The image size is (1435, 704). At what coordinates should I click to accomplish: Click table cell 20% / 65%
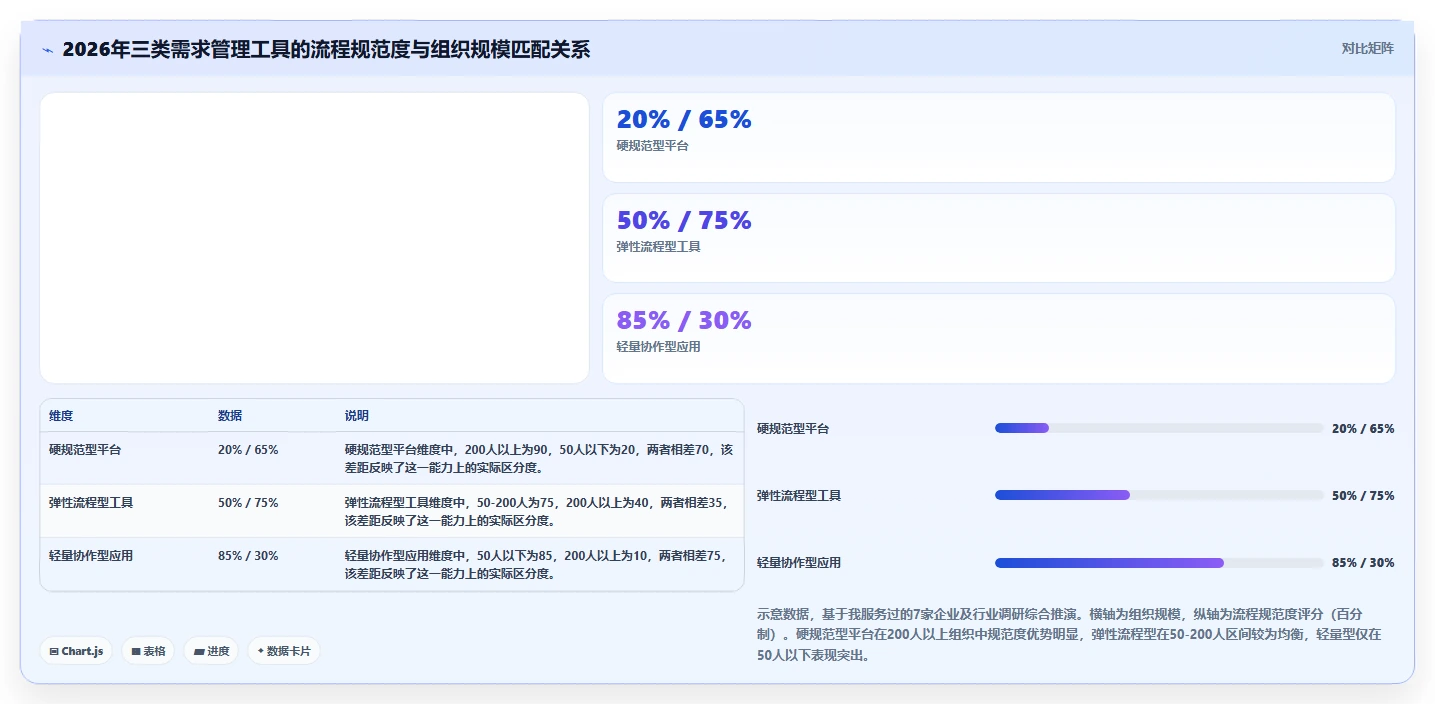248,450
